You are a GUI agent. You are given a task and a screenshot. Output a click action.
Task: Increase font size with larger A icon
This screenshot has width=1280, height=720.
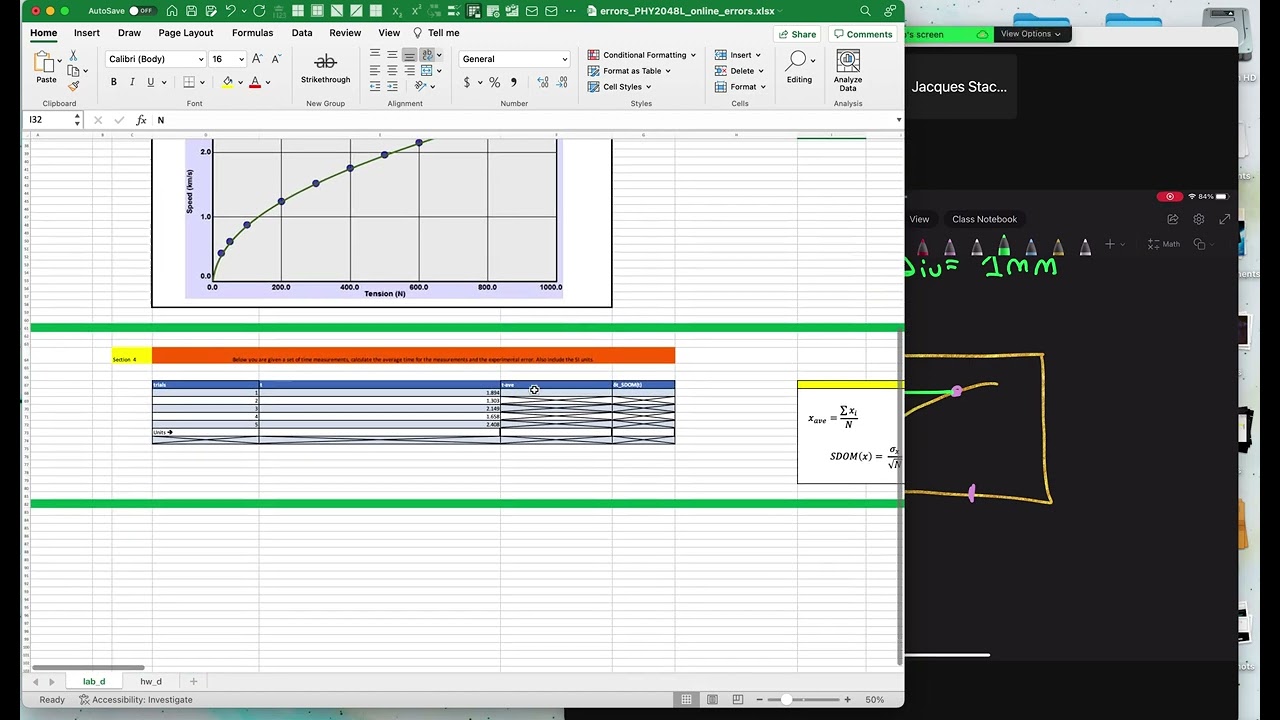click(x=256, y=59)
